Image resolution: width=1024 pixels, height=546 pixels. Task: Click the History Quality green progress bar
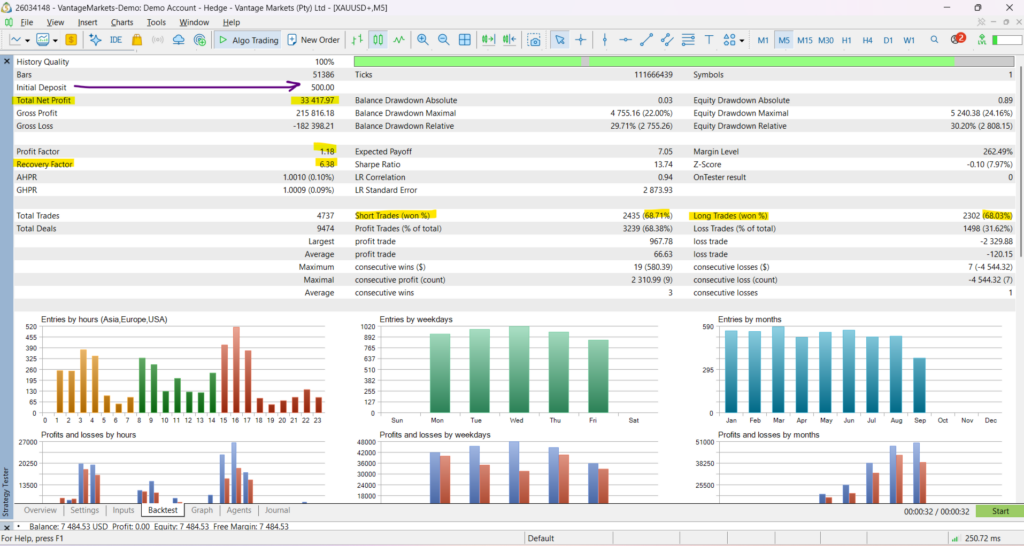(x=684, y=61)
